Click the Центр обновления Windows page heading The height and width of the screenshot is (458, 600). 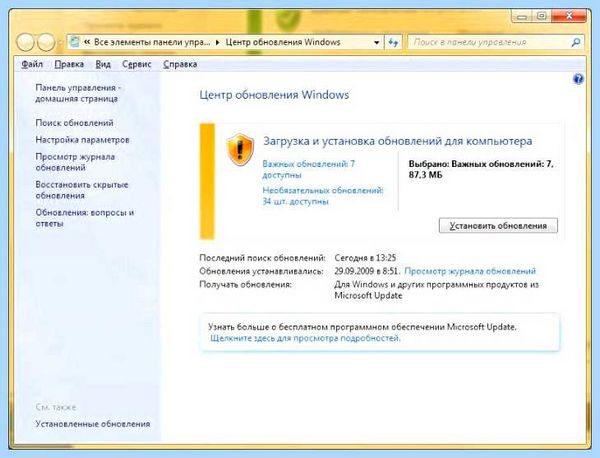point(274,95)
